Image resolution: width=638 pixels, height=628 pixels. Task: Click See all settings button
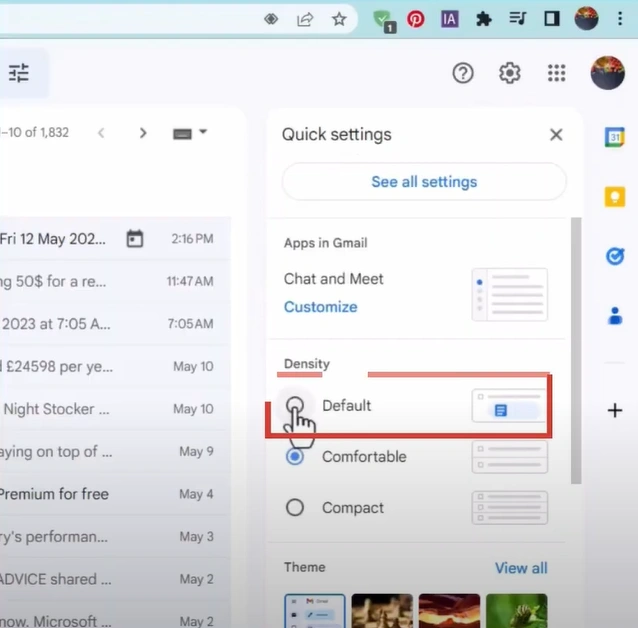[x=424, y=182]
